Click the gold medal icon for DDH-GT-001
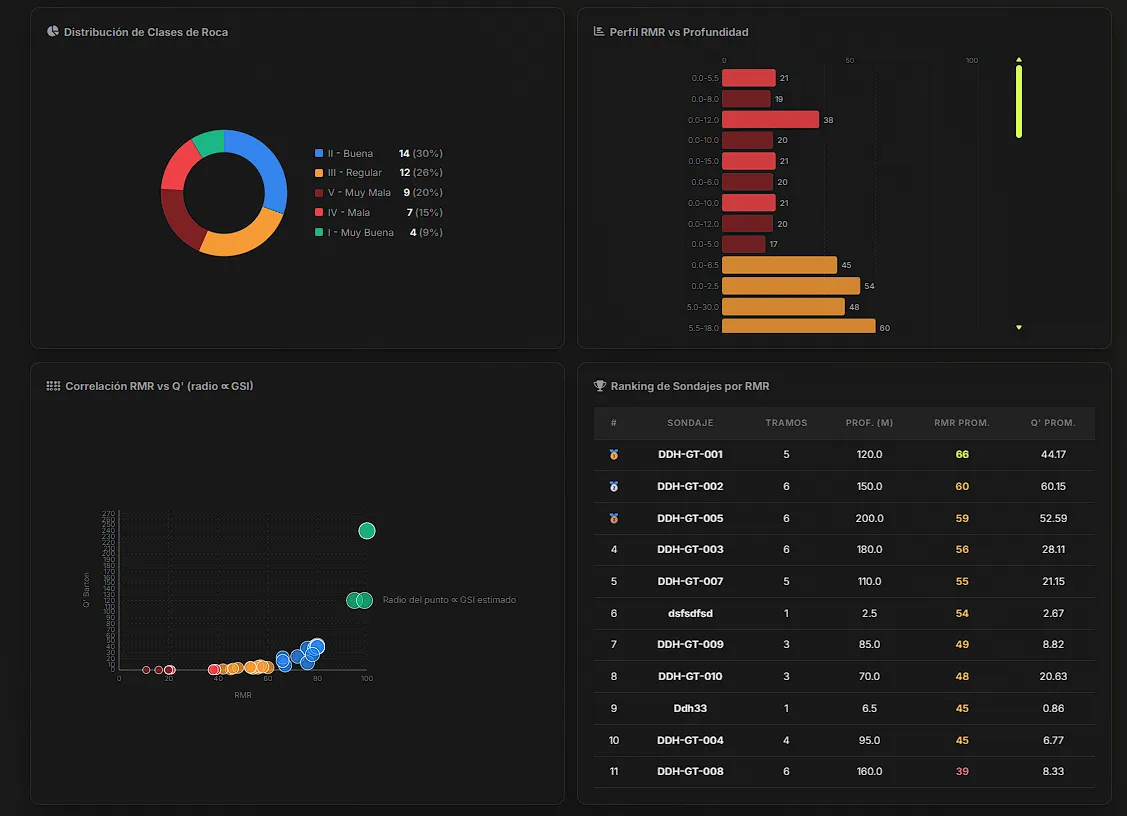The image size is (1127, 816). click(x=614, y=454)
